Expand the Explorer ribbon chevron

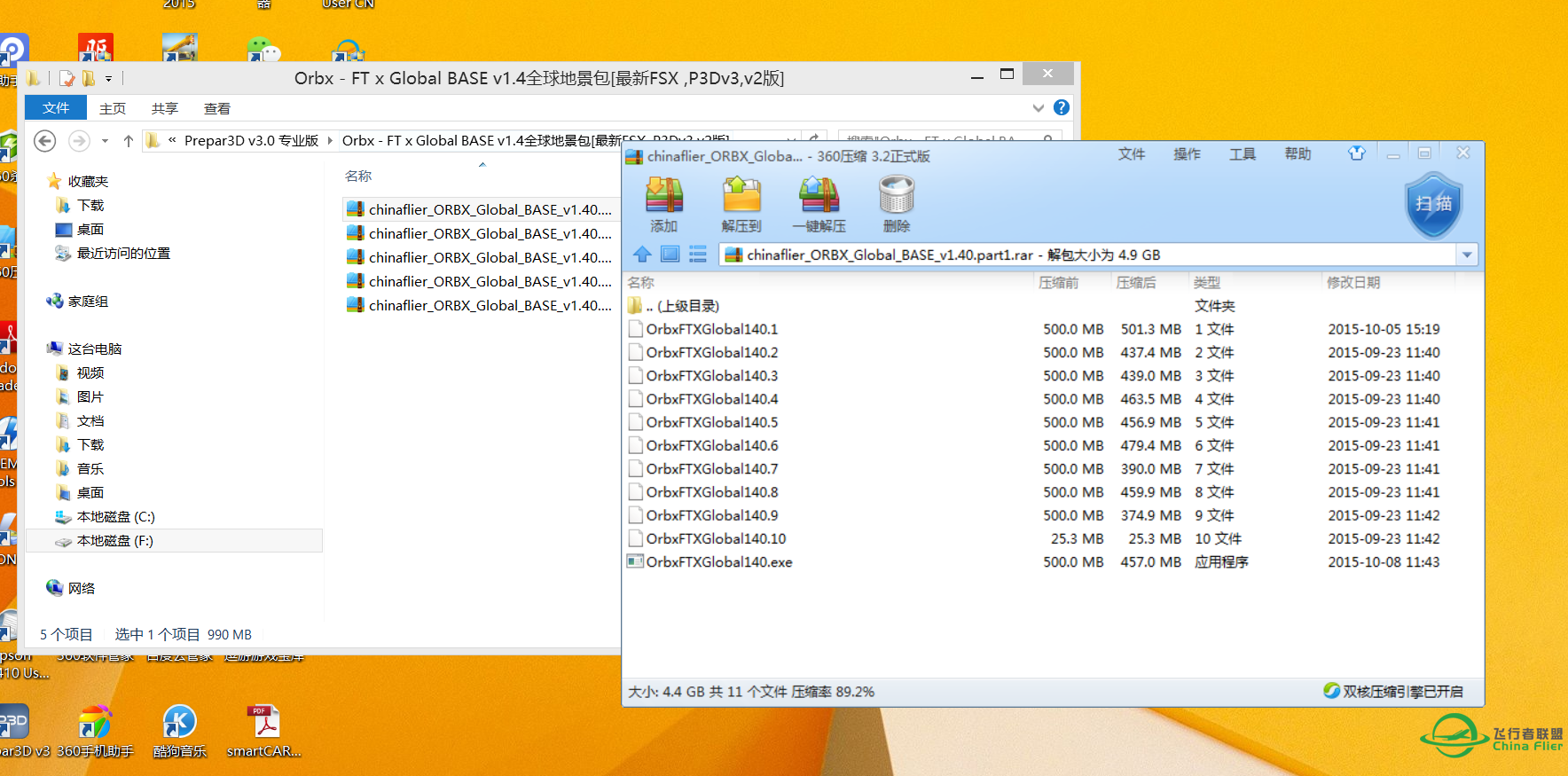1039,107
